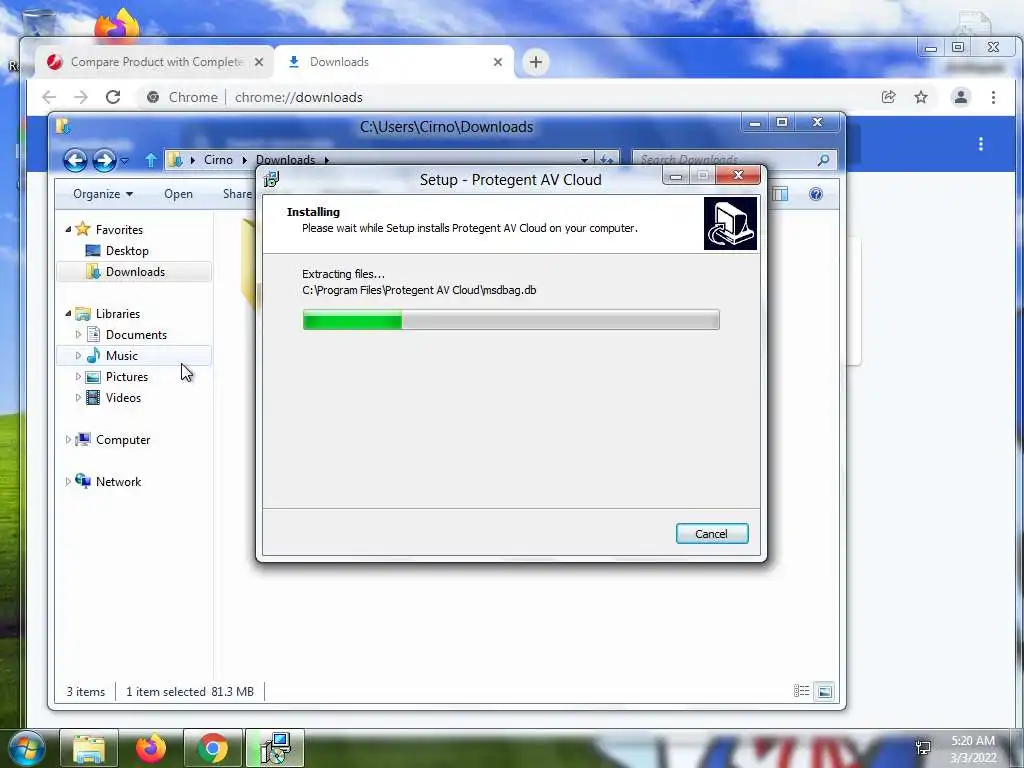The image size is (1024, 768).
Task: Go forward in the Explorer window
Action: click(104, 160)
